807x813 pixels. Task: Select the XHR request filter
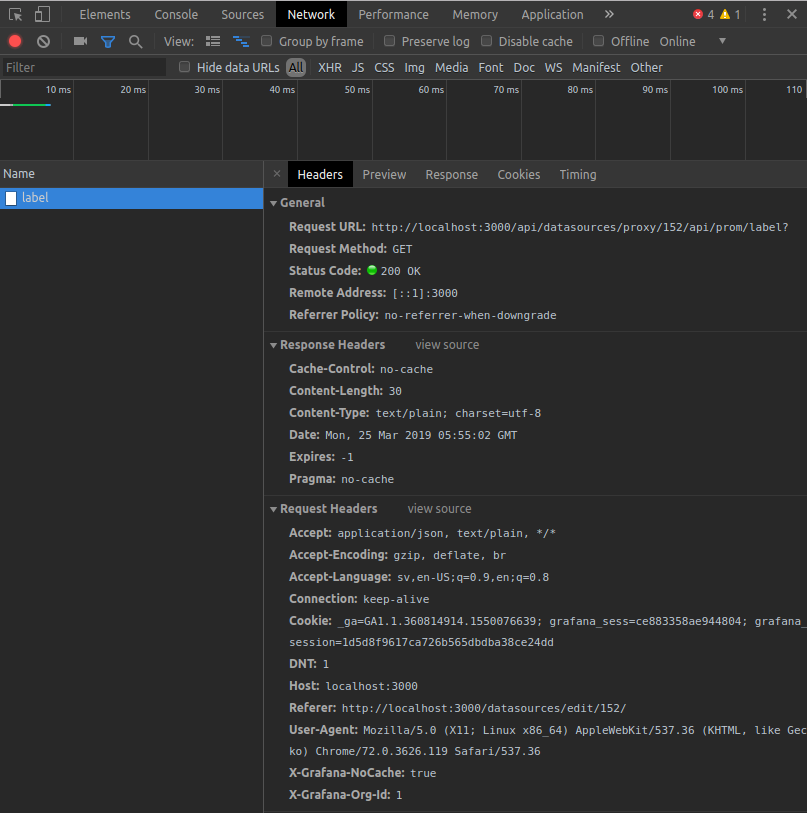pyautogui.click(x=330, y=67)
